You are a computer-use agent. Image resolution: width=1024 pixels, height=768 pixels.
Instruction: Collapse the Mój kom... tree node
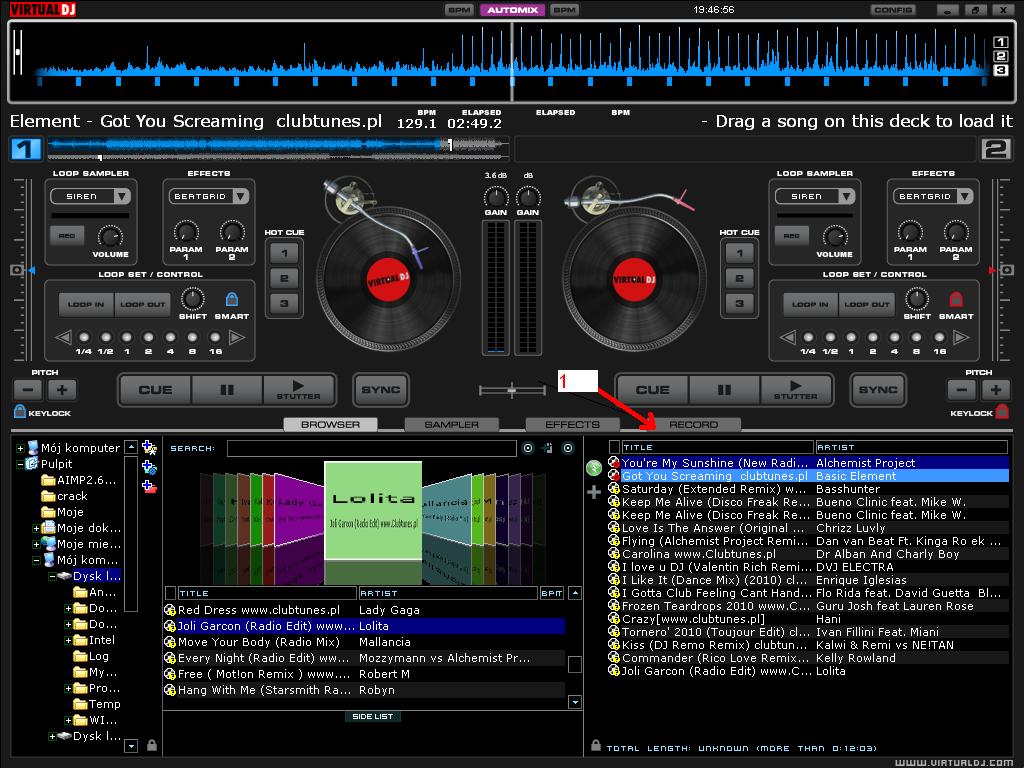pyautogui.click(x=36, y=560)
